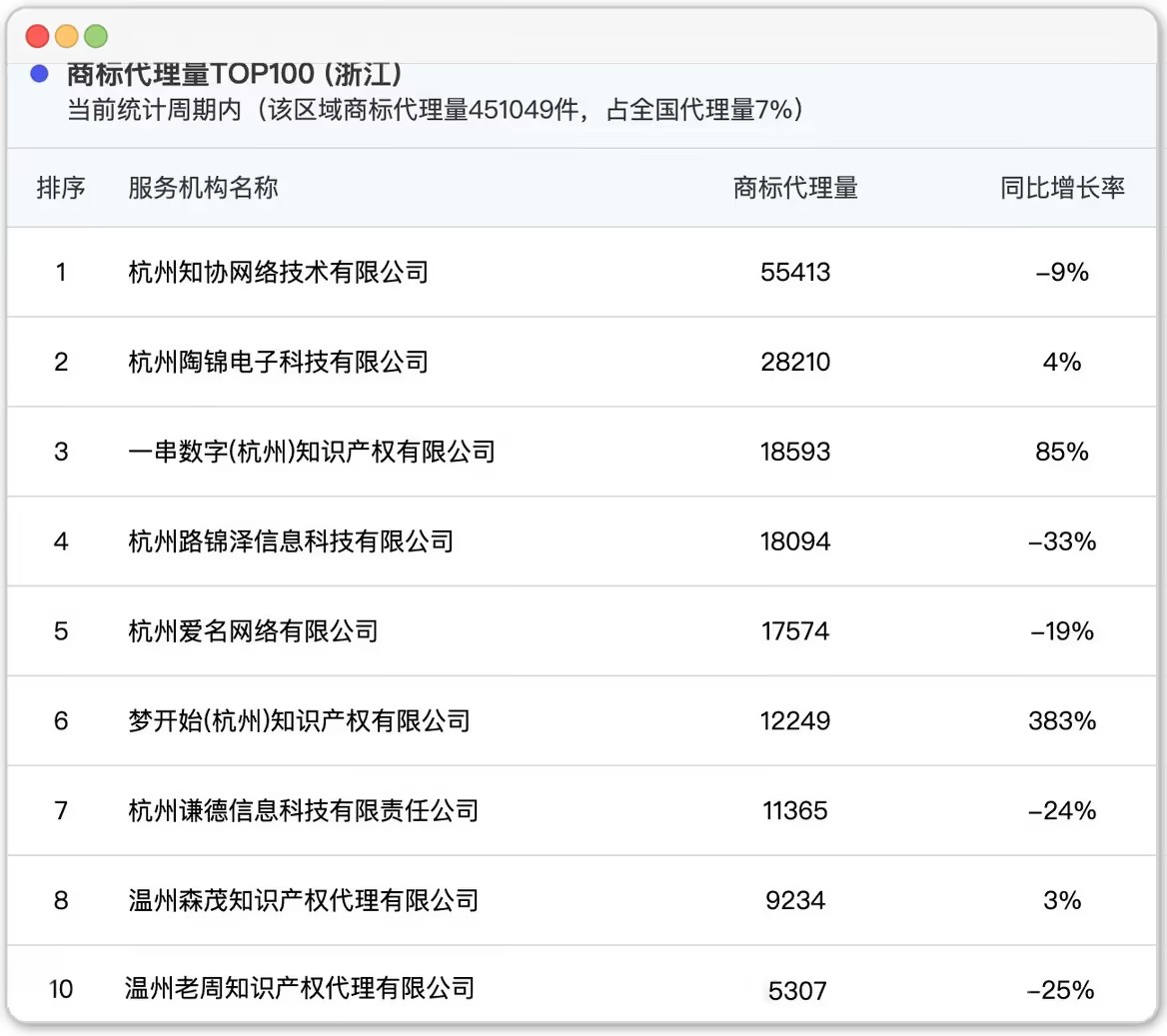Click the 商标代理量 column header
The width and height of the screenshot is (1167, 1036).
(x=795, y=188)
